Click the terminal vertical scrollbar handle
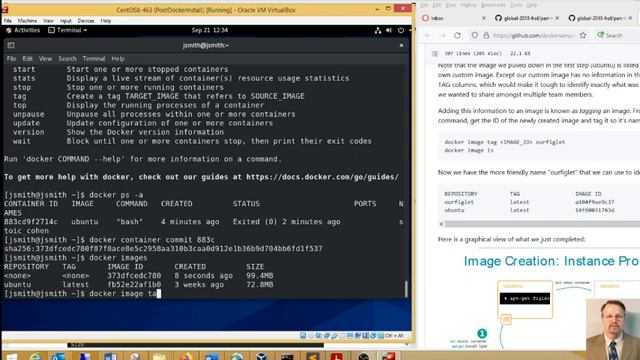This screenshot has height=360, width=640. tap(406, 289)
